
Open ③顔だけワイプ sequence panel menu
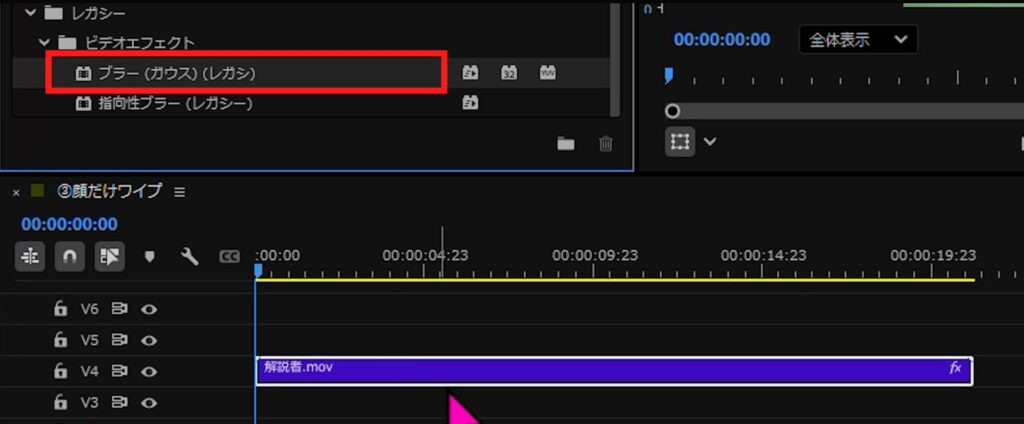(x=180, y=192)
